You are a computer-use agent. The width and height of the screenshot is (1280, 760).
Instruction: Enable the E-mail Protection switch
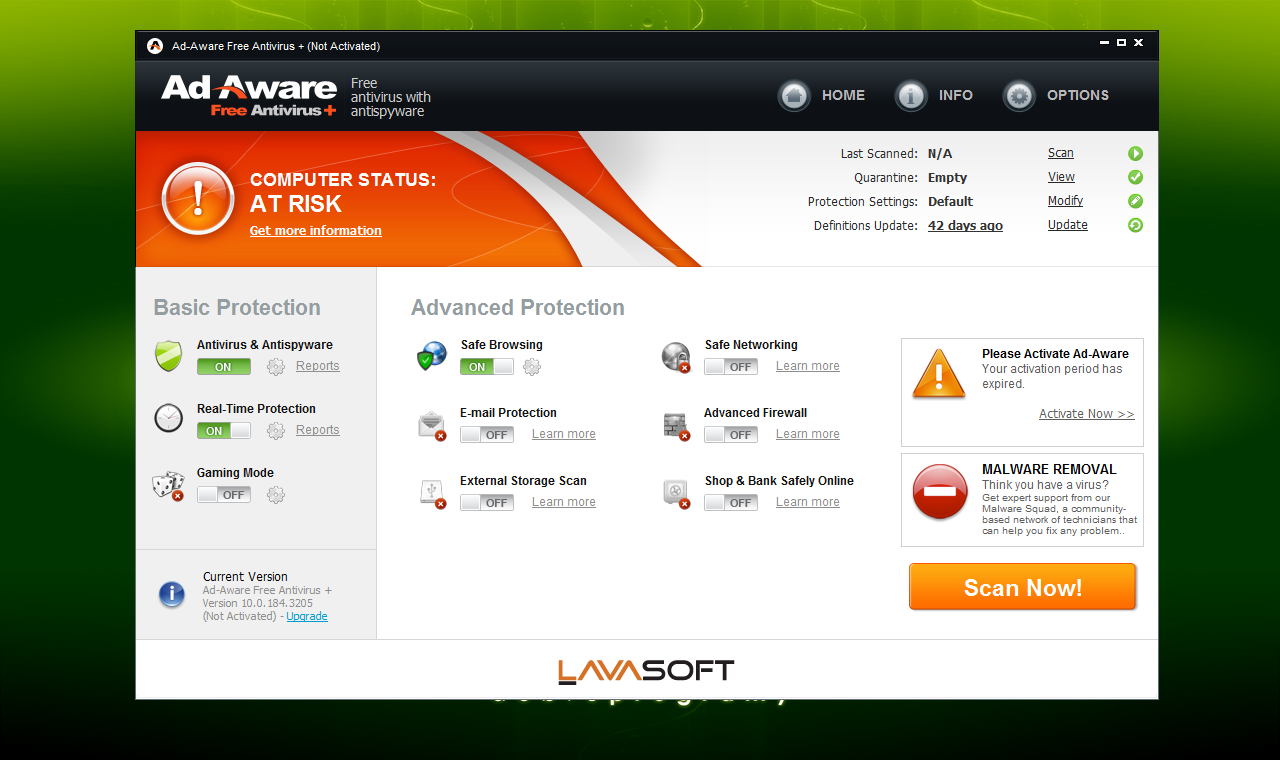pos(487,435)
